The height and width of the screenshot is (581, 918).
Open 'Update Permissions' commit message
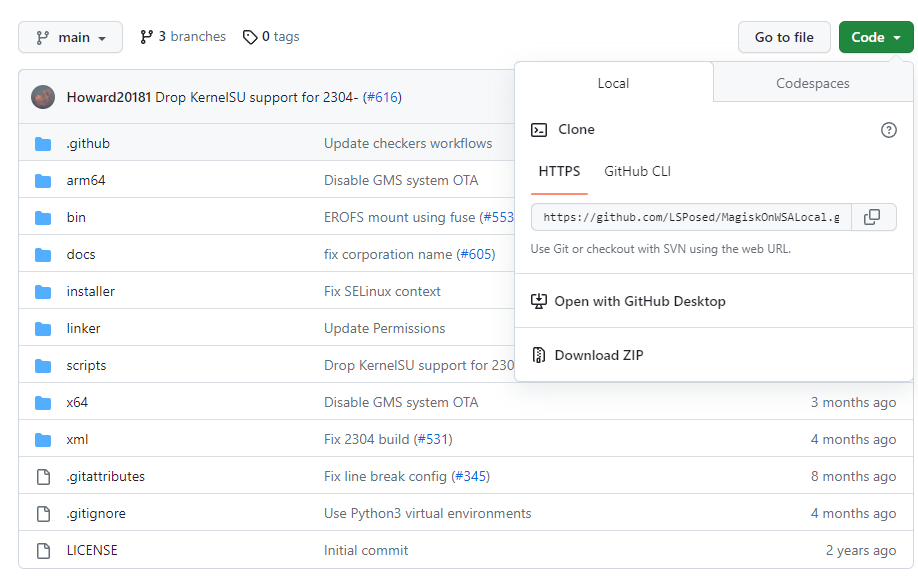pos(385,328)
